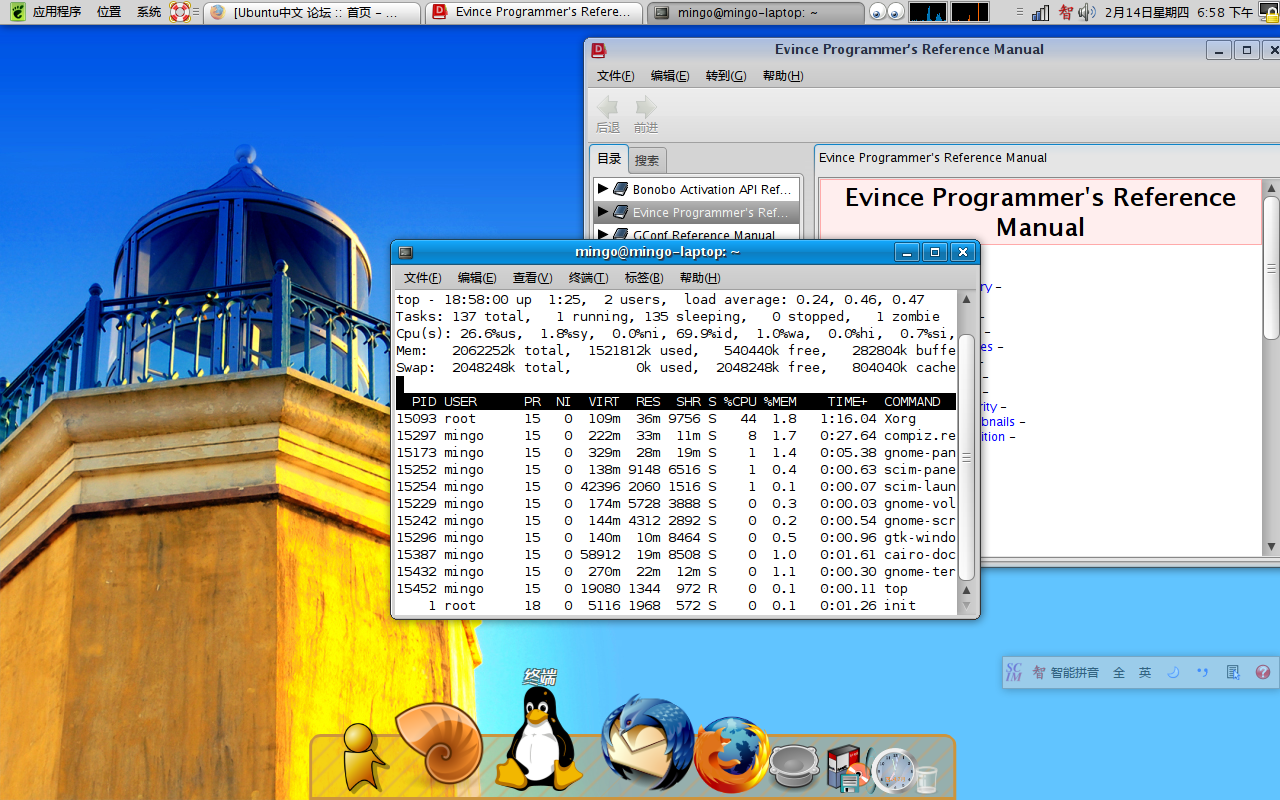Click the date and time clock
This screenshot has height=800, width=1280.
[1178, 12]
